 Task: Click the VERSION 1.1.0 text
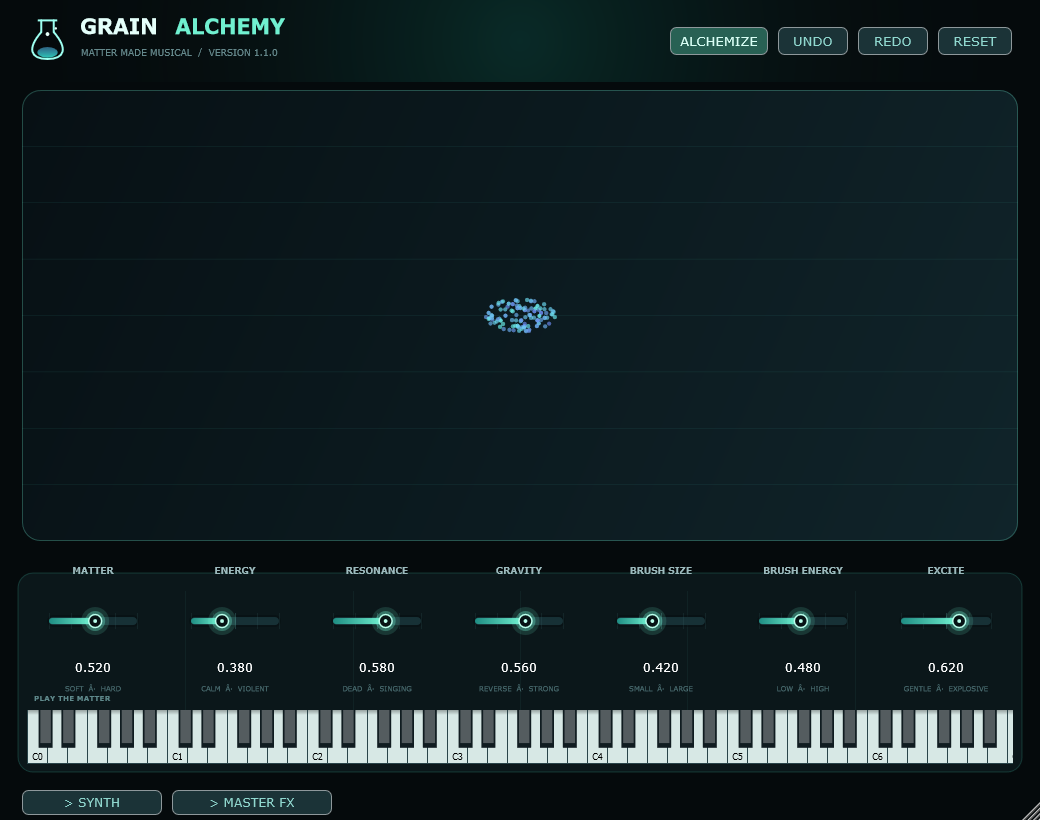[x=243, y=52]
